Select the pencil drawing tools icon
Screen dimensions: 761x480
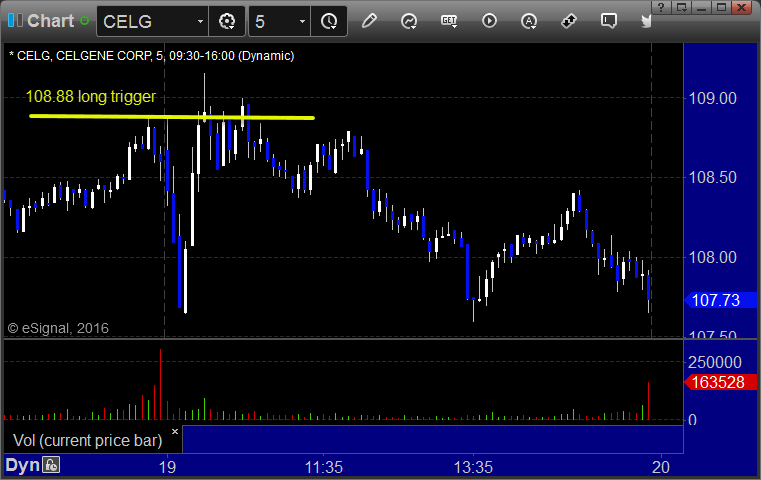coord(369,21)
